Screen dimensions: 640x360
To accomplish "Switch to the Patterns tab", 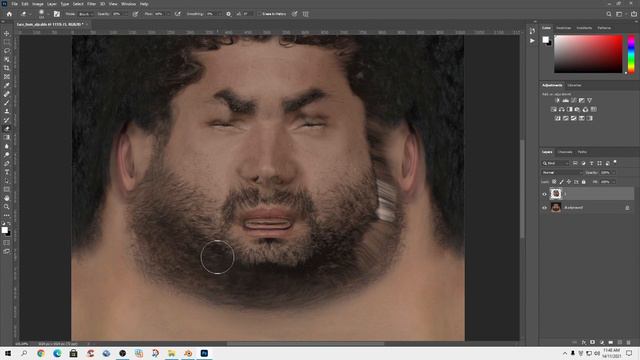I will pyautogui.click(x=604, y=28).
